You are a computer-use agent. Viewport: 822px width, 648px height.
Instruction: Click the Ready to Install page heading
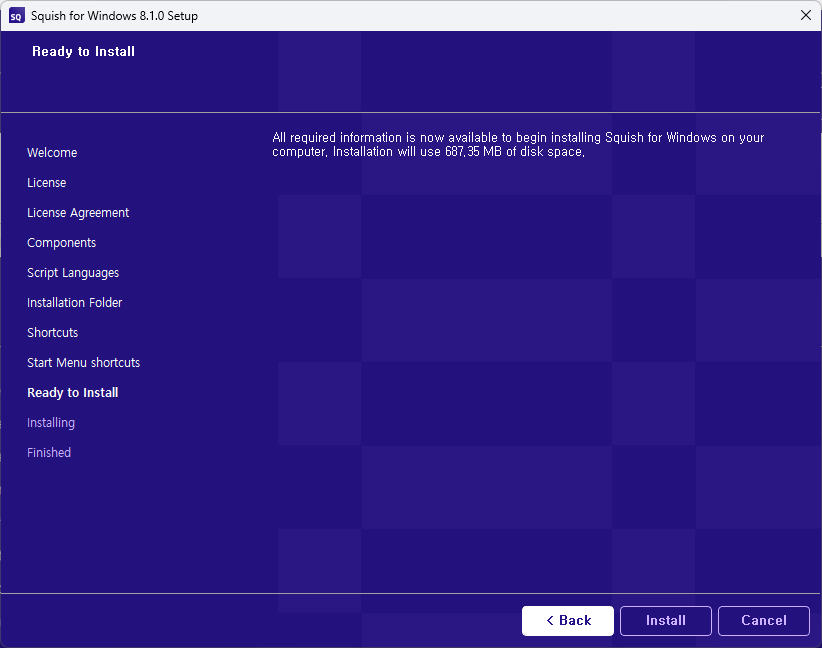83,51
